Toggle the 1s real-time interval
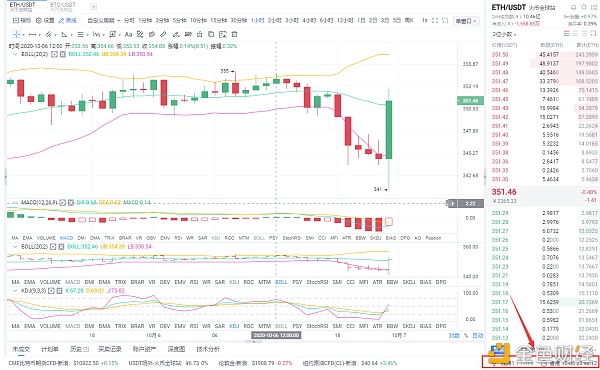The image size is (600, 370). 424,20
